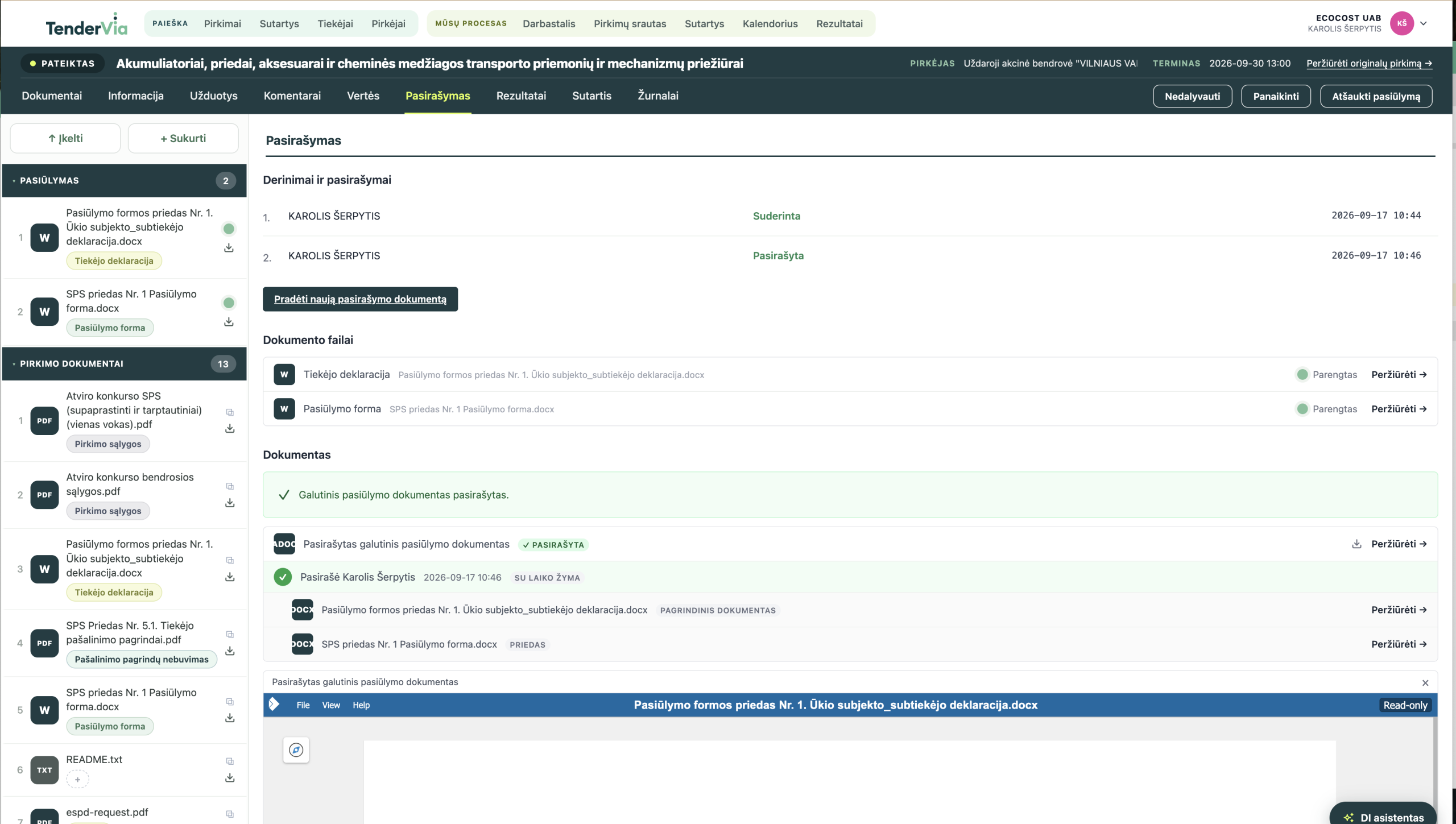Download SPS priedas Nr. 1 in Pasiūlymas section
The image size is (1456, 824).
tap(229, 322)
